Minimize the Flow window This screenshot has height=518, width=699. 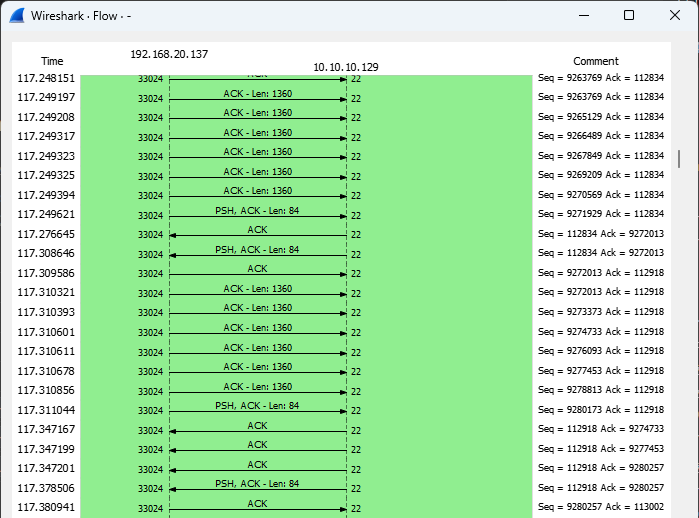[x=584, y=16]
